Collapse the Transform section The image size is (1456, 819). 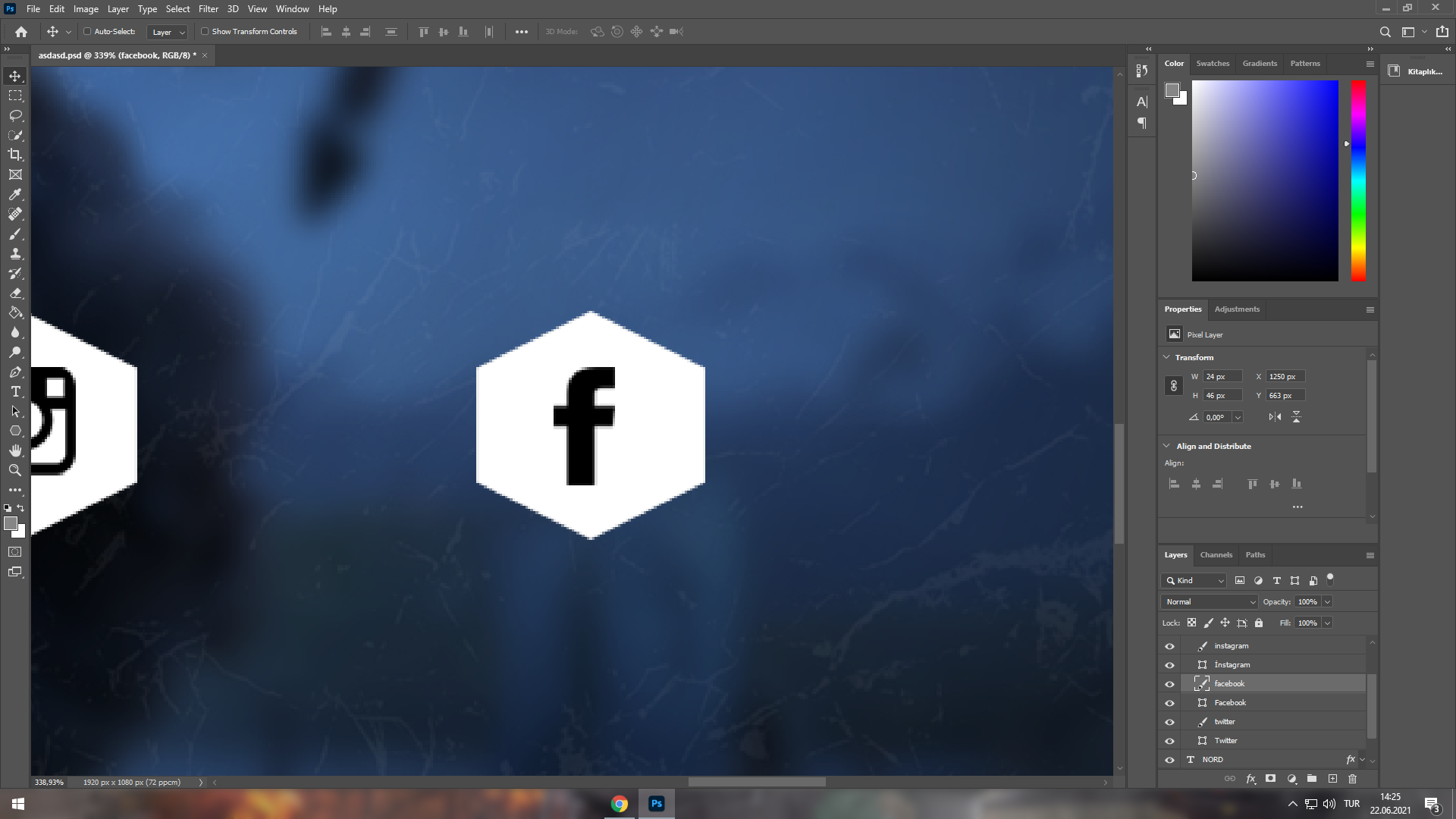[1166, 357]
